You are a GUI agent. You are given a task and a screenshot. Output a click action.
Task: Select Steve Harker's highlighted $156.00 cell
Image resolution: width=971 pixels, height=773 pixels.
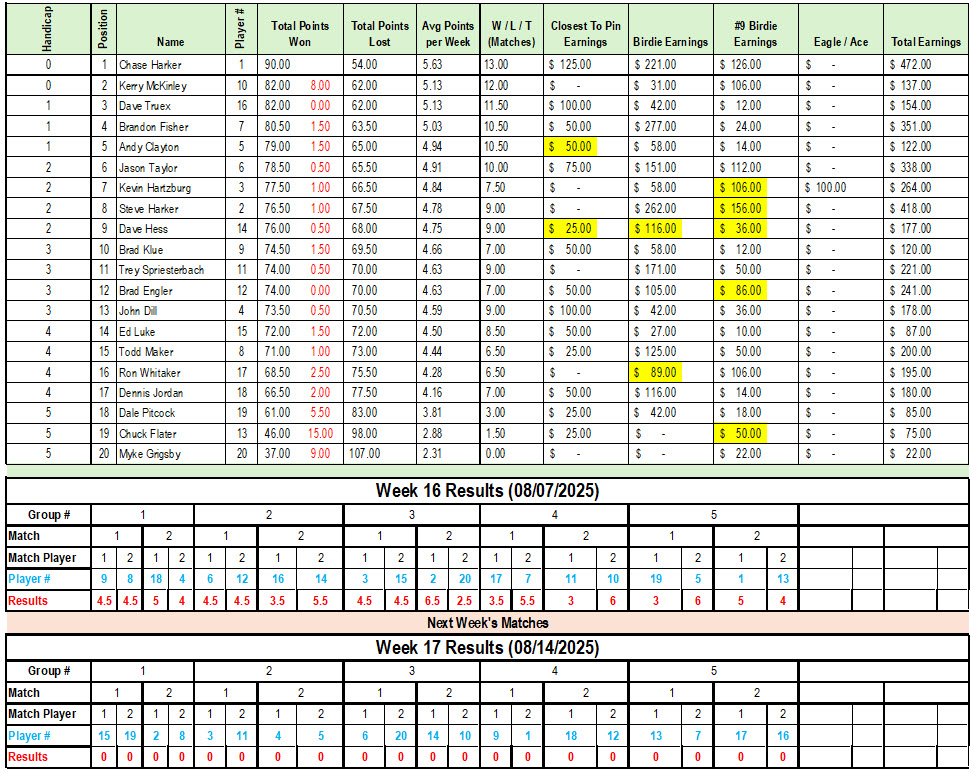tap(742, 208)
